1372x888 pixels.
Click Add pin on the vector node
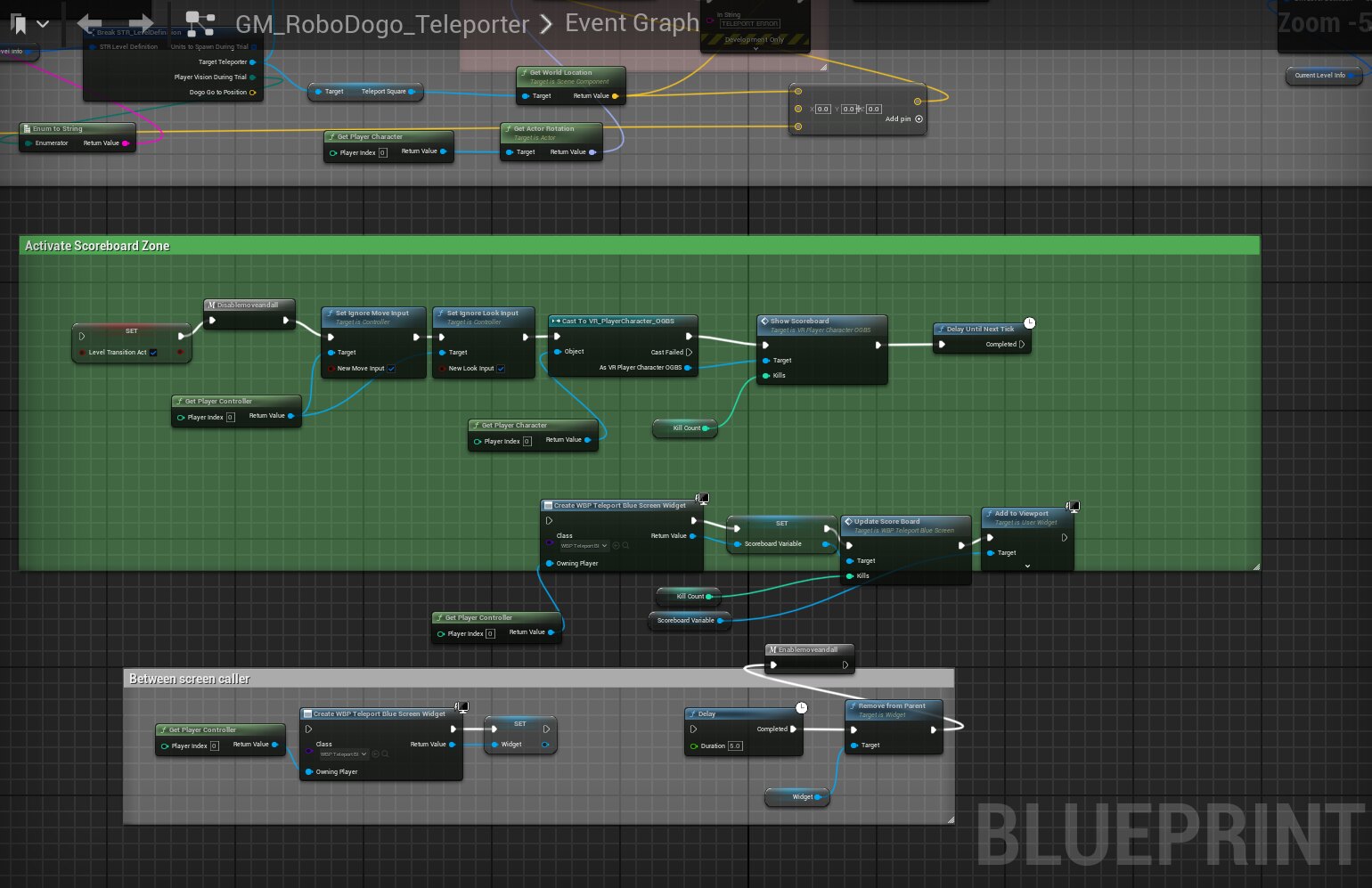pos(903,118)
